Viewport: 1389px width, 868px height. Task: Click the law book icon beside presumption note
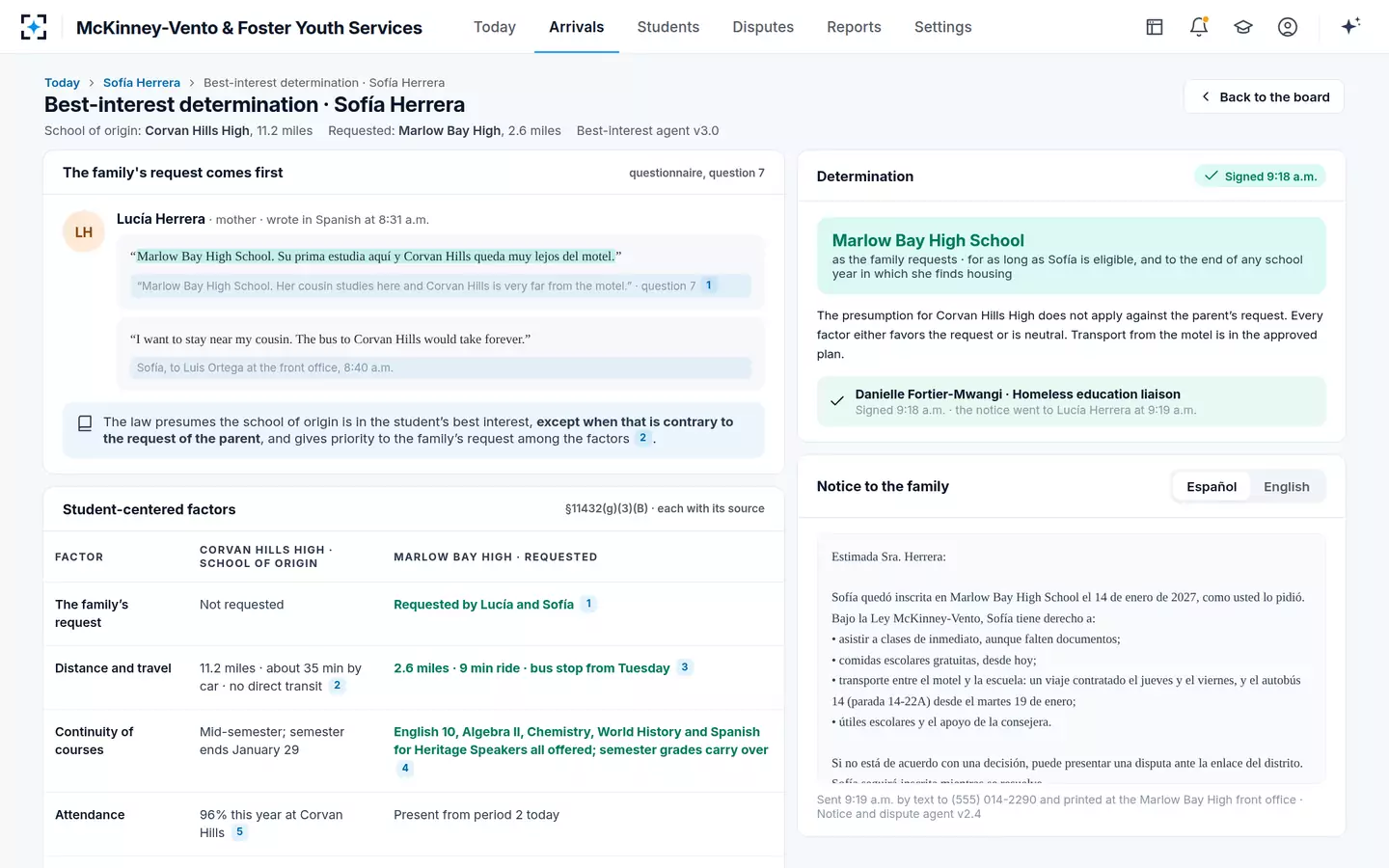[85, 423]
